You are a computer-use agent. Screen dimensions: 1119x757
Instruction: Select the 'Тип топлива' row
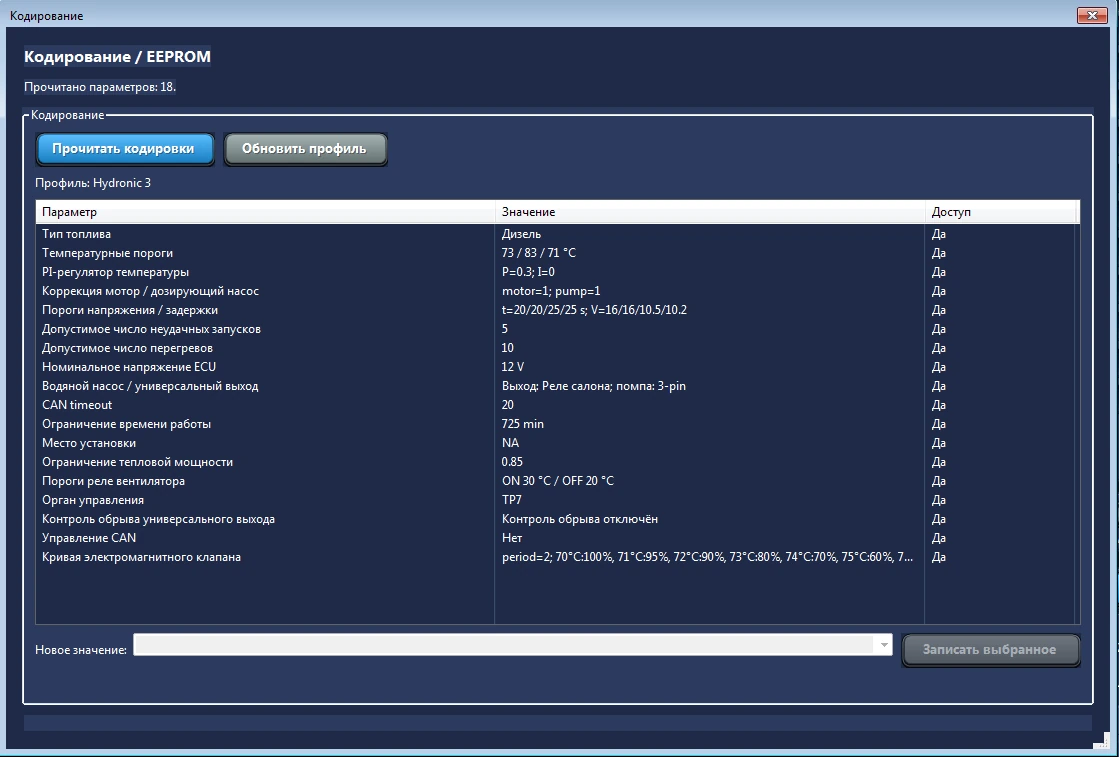click(x=555, y=234)
